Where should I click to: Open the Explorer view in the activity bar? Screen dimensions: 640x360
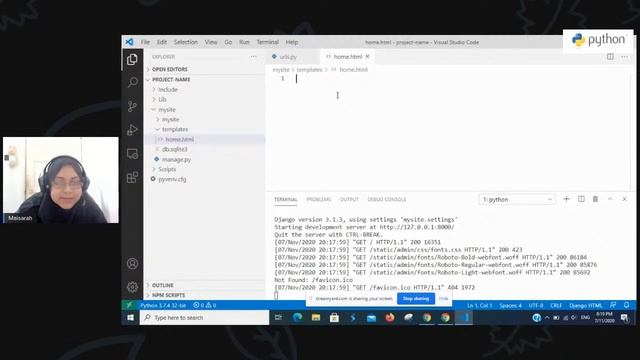132,60
